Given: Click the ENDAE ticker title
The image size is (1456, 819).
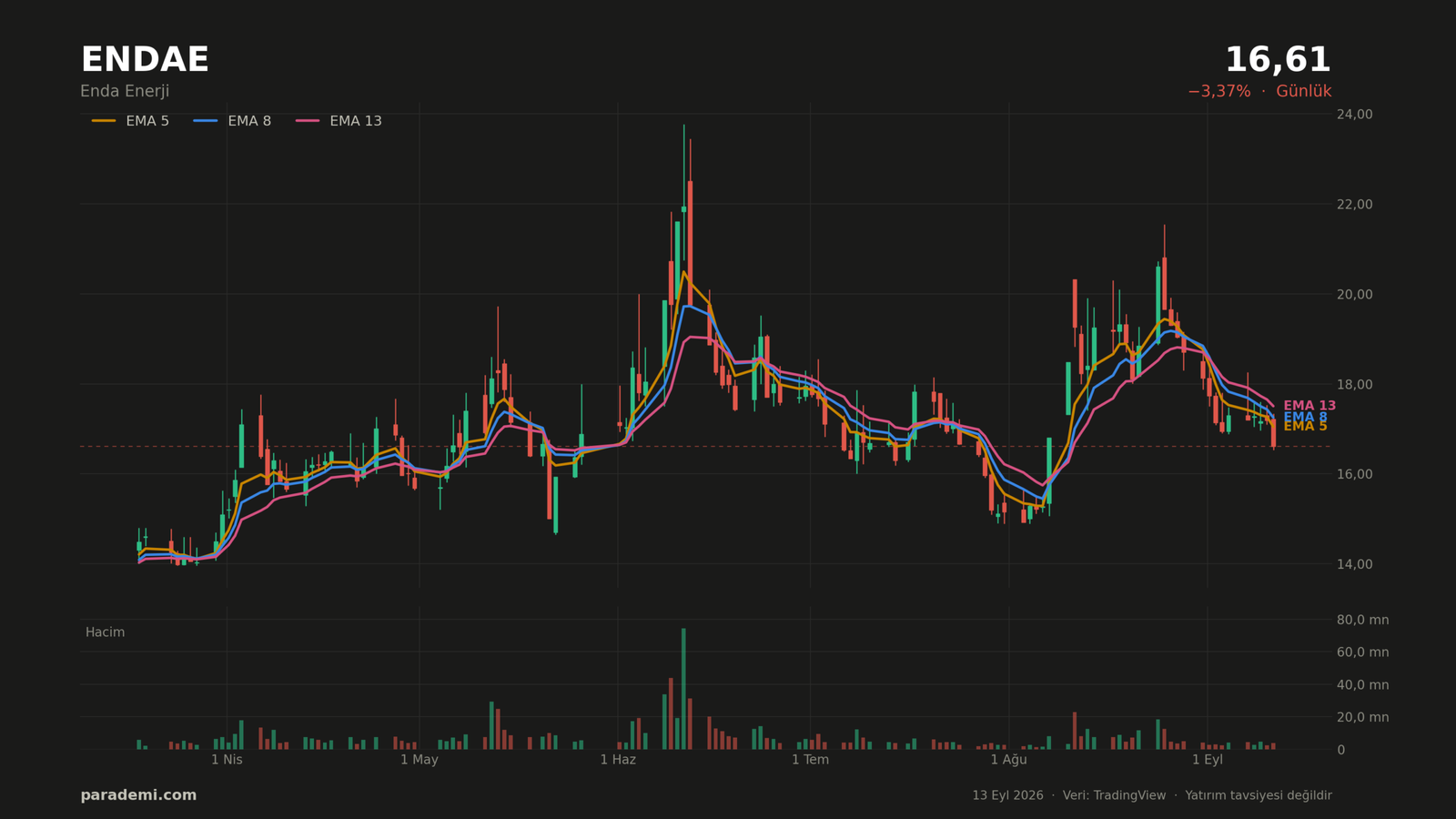Looking at the screenshot, I should click(x=145, y=60).
